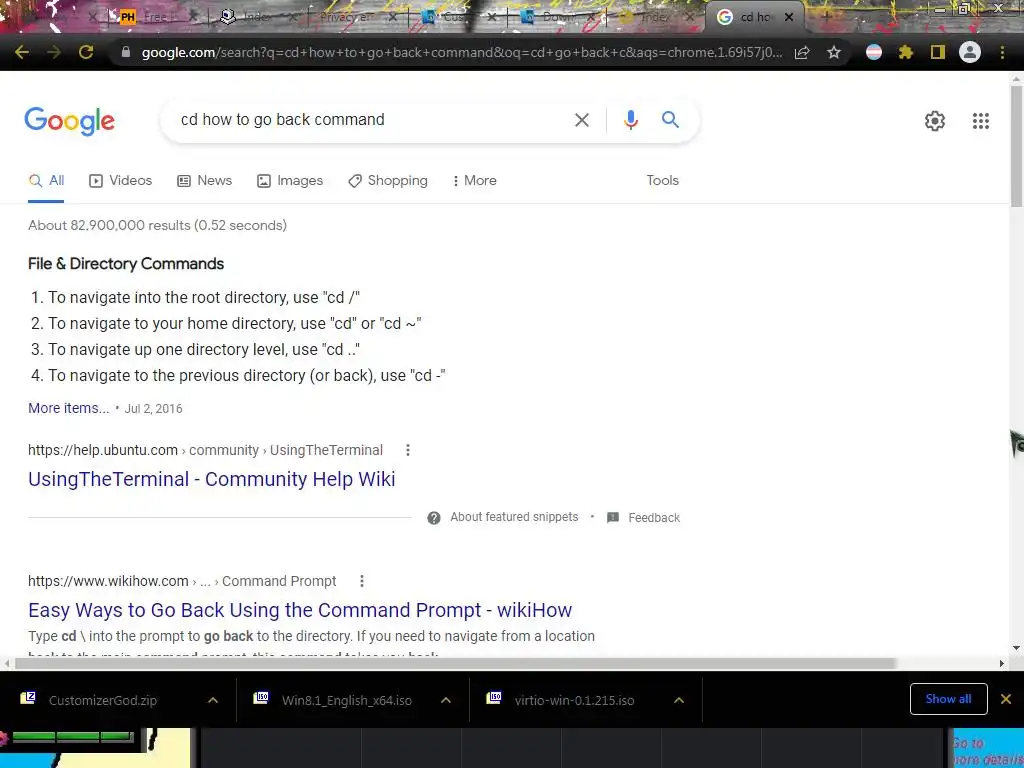The height and width of the screenshot is (768, 1024).
Task: Share this page from address bar
Action: [802, 52]
